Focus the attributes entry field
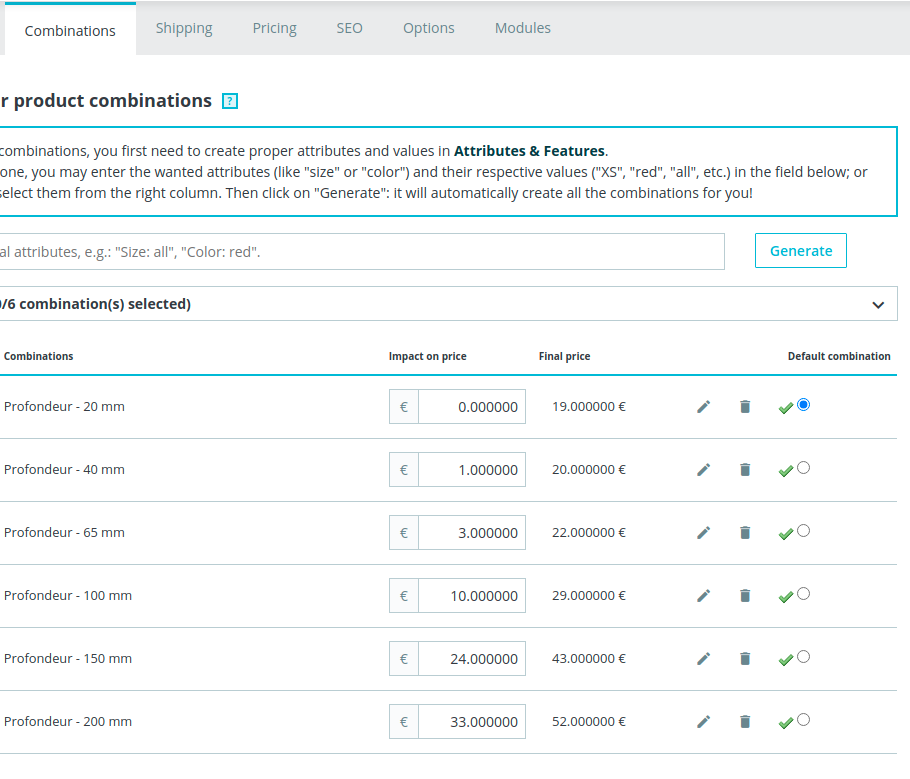The height and width of the screenshot is (779, 910). pyautogui.click(x=360, y=252)
